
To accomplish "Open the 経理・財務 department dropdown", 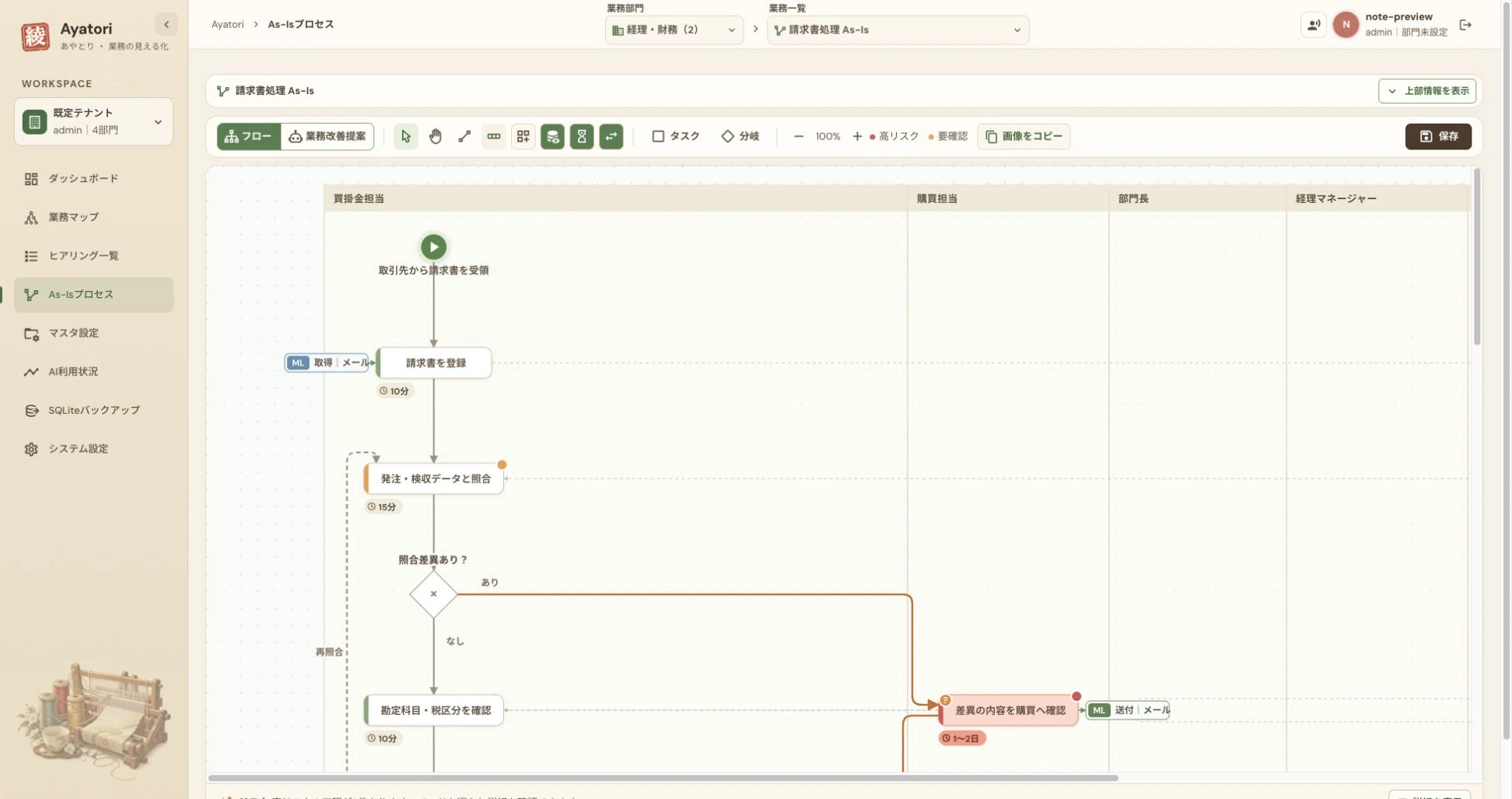I will click(x=674, y=30).
